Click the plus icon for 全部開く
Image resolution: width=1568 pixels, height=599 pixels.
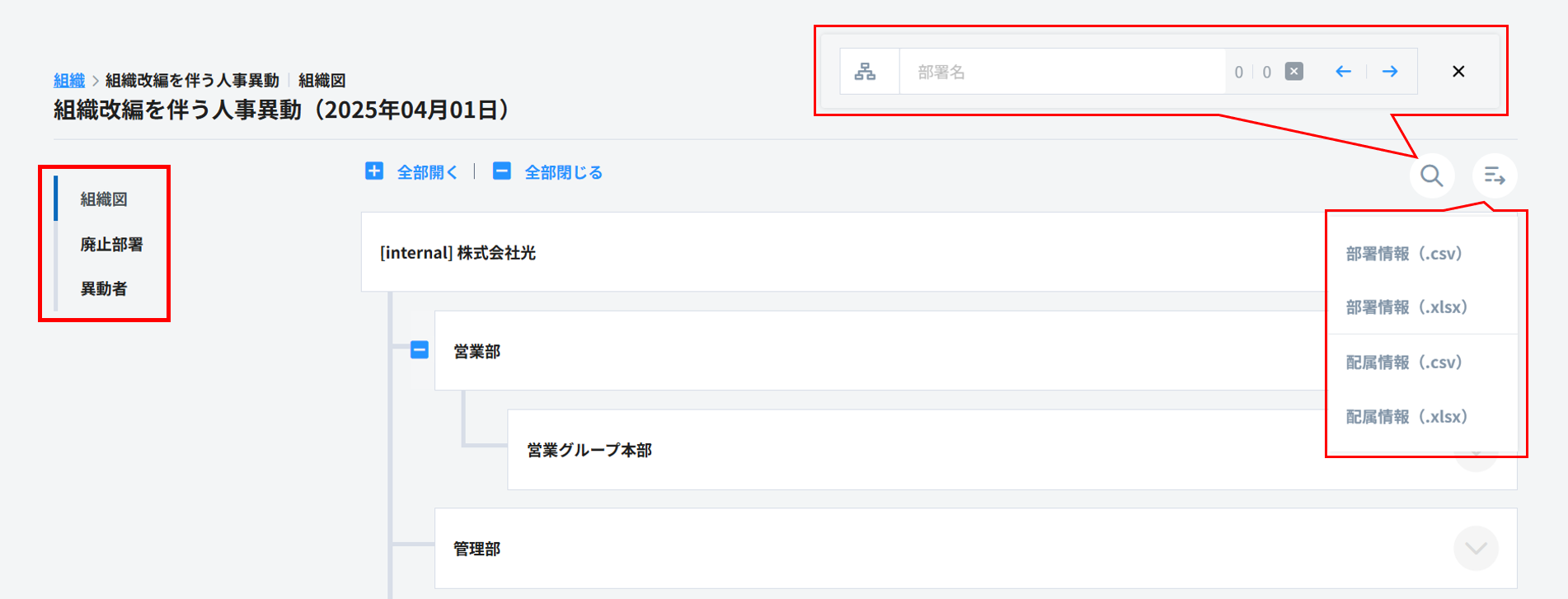[x=374, y=171]
